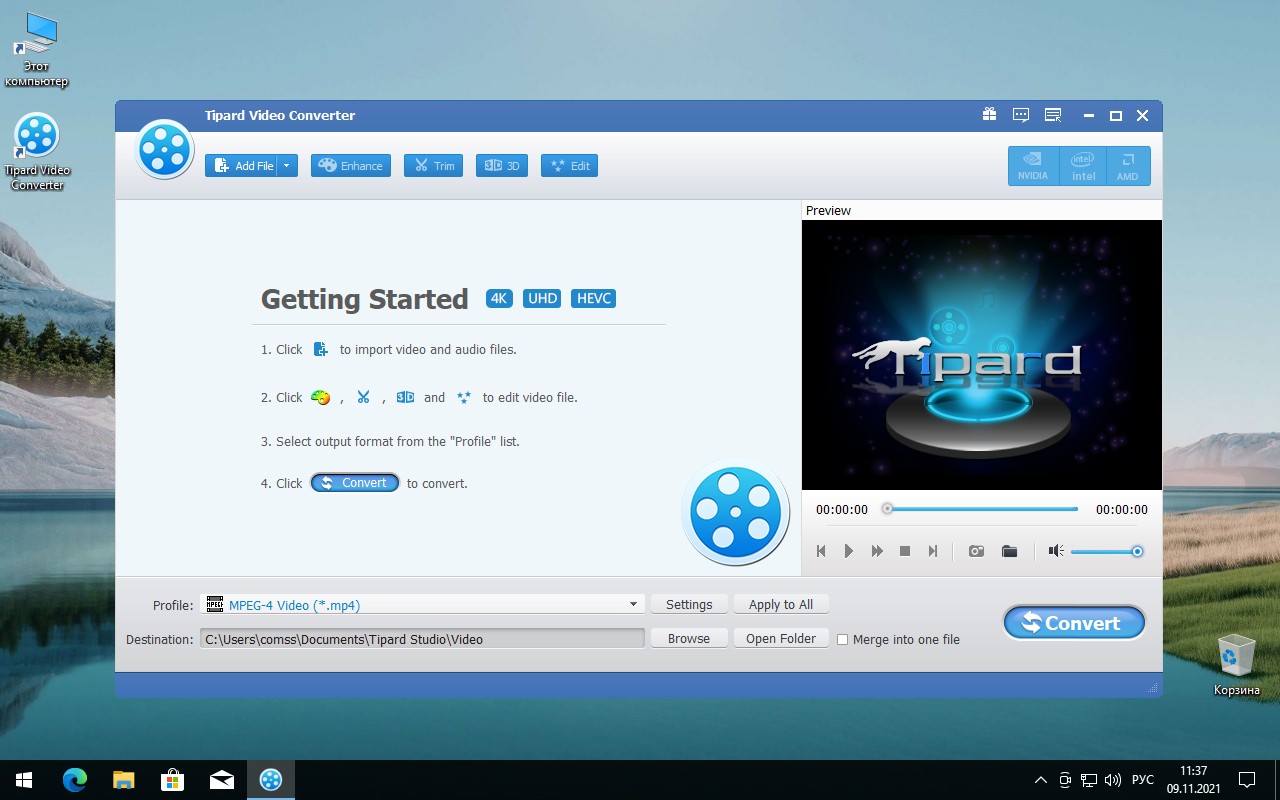The width and height of the screenshot is (1280, 800).
Task: Switch the РУС input language
Action: coord(1143,780)
